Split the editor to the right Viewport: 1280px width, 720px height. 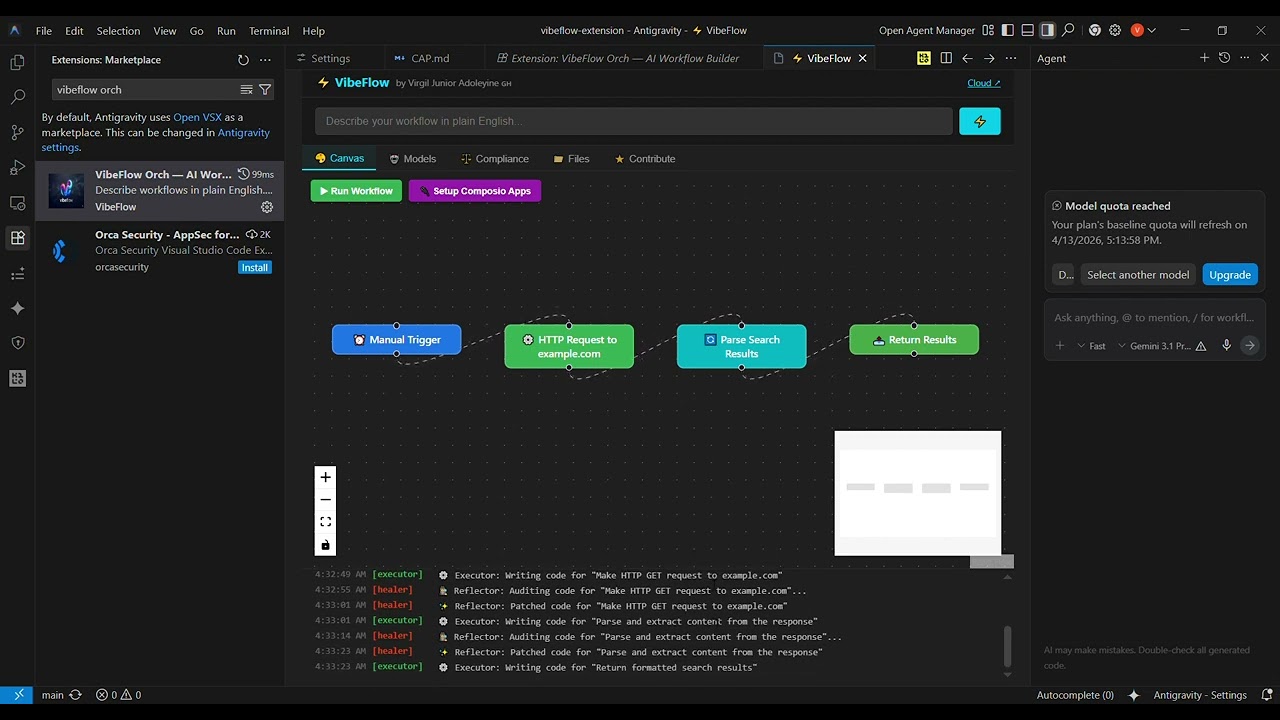tap(946, 58)
